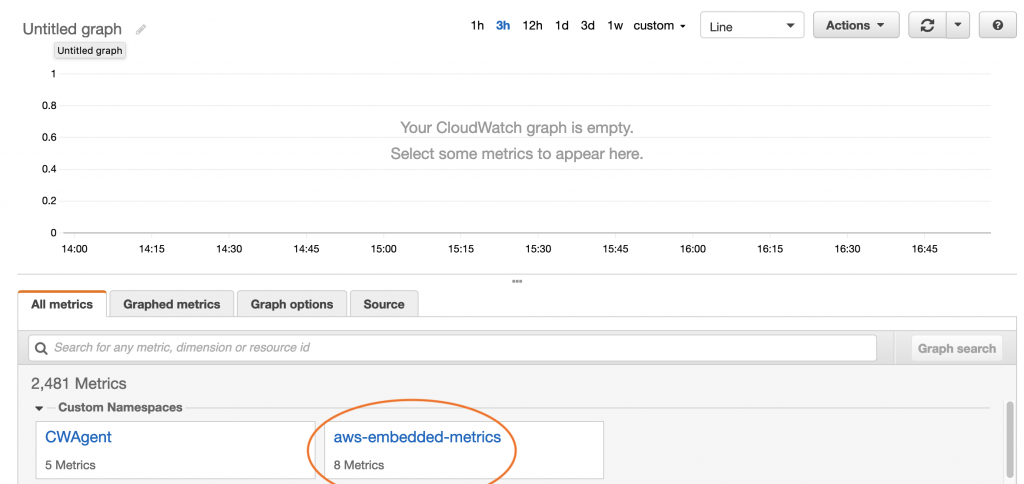
Task: Switch to Graph options tab
Action: pos(292,304)
